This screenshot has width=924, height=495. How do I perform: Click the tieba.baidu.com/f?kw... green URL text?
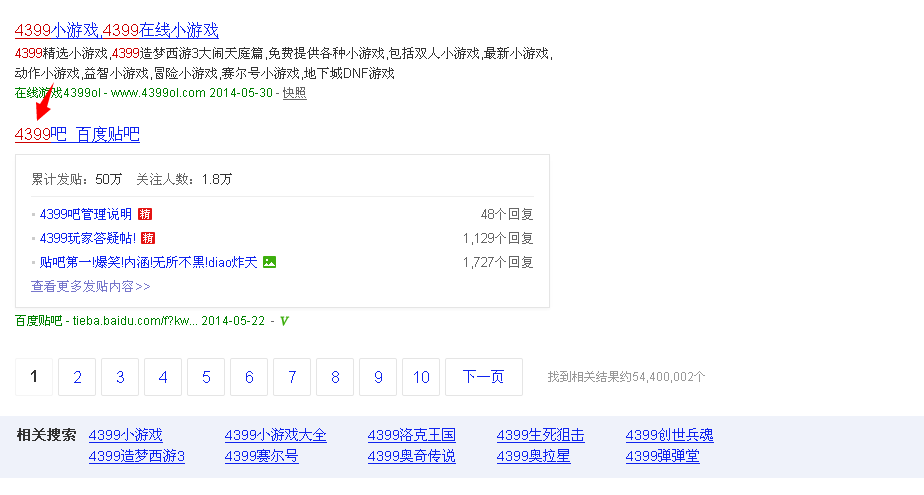(x=136, y=321)
